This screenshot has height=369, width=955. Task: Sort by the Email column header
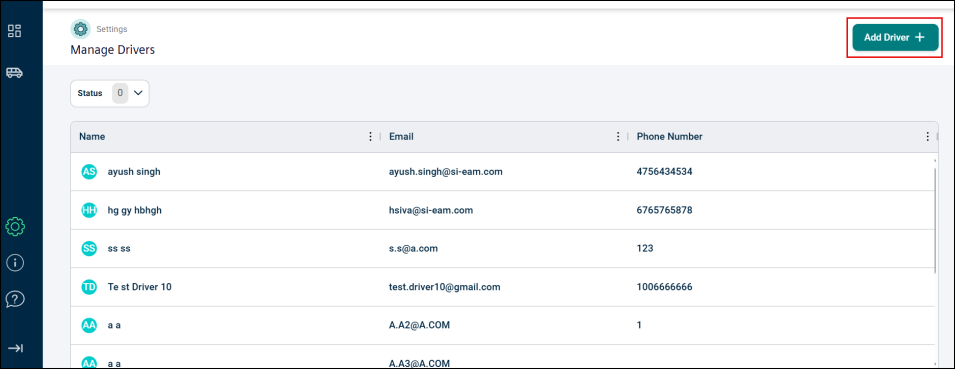[x=401, y=136]
